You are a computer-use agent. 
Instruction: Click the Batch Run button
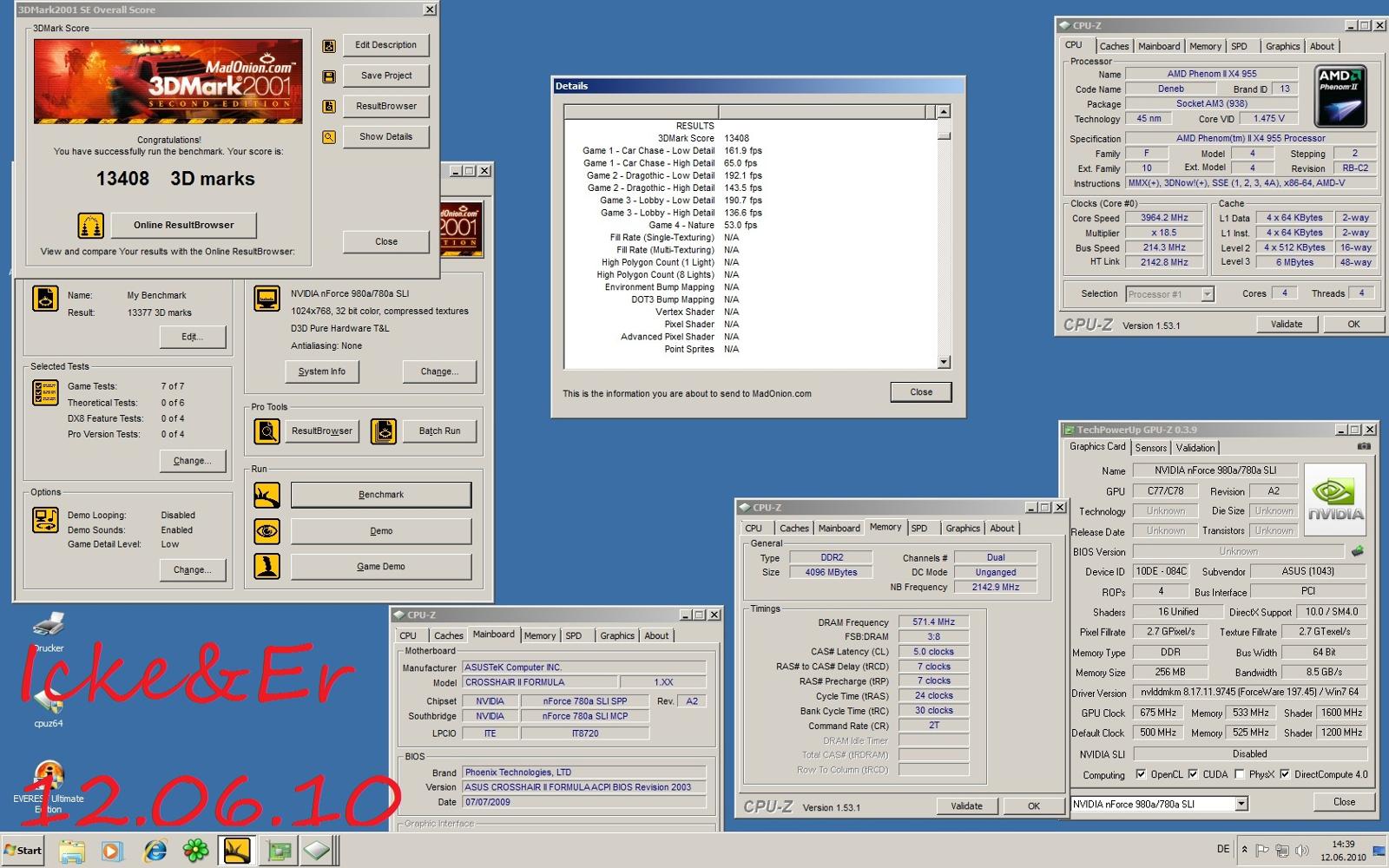point(439,431)
